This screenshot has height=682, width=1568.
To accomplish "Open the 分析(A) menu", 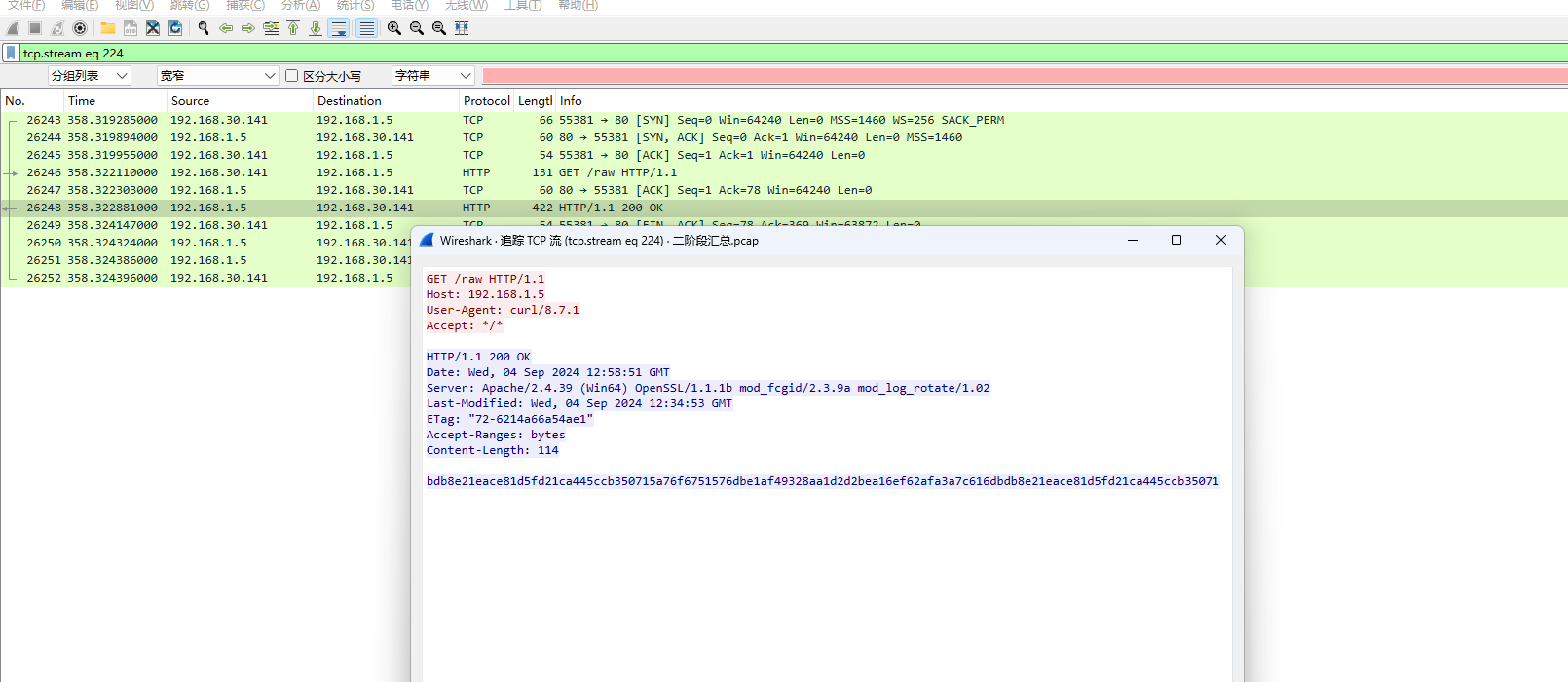I will point(301,5).
